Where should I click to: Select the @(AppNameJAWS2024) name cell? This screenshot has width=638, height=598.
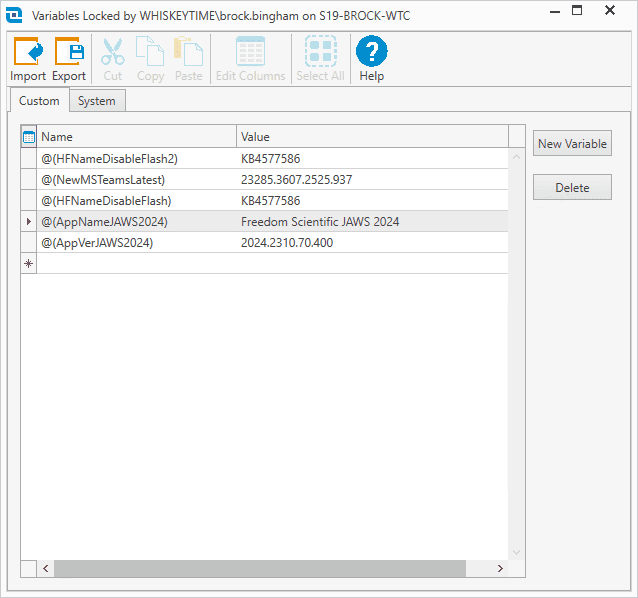click(x=136, y=222)
